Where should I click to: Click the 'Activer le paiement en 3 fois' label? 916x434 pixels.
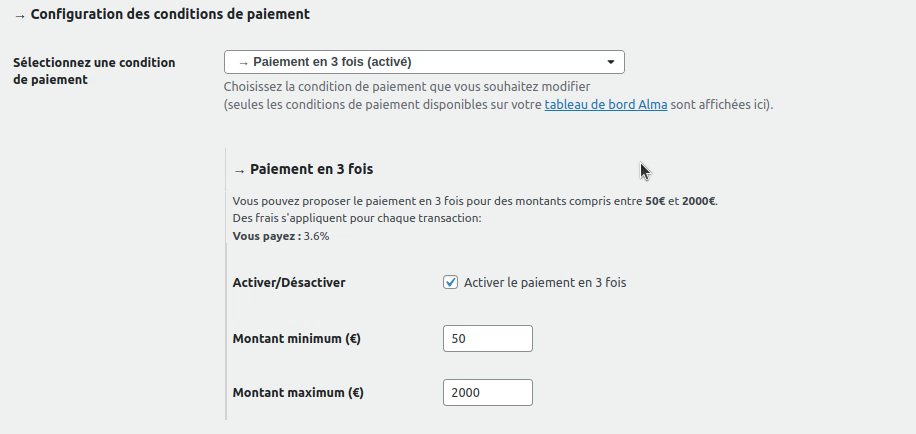[545, 283]
